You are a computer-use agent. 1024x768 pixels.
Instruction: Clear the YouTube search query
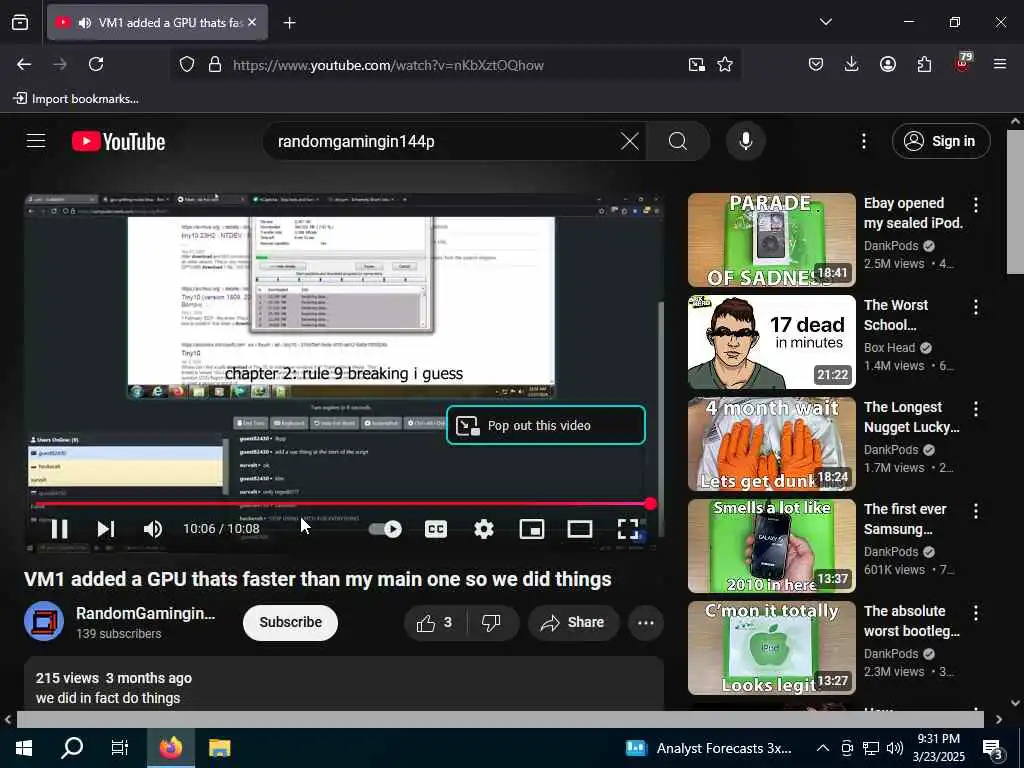(630, 141)
